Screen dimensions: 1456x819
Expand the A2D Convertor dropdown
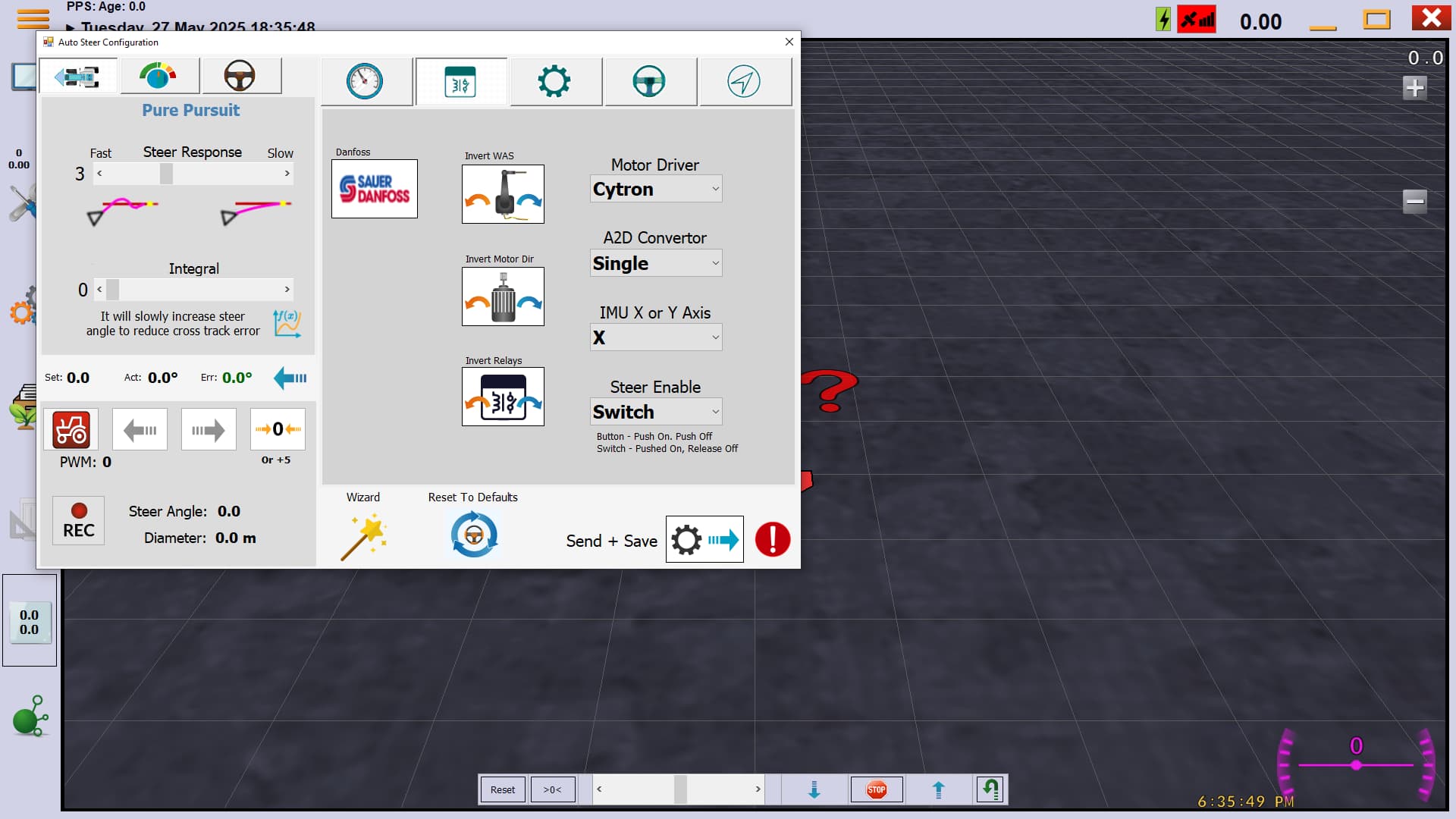tap(656, 263)
